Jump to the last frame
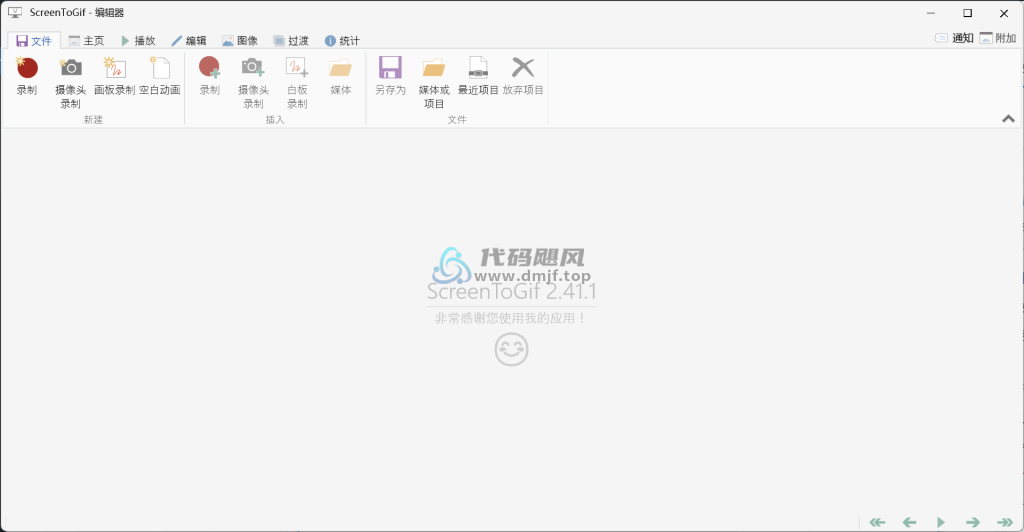 (x=1004, y=522)
